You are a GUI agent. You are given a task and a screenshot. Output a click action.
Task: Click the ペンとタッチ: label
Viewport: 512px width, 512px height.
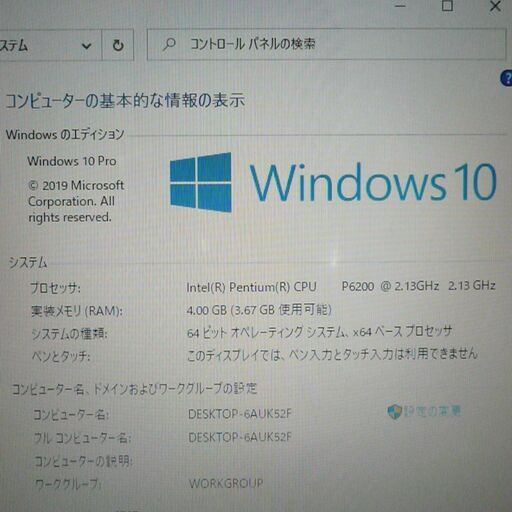(x=61, y=356)
